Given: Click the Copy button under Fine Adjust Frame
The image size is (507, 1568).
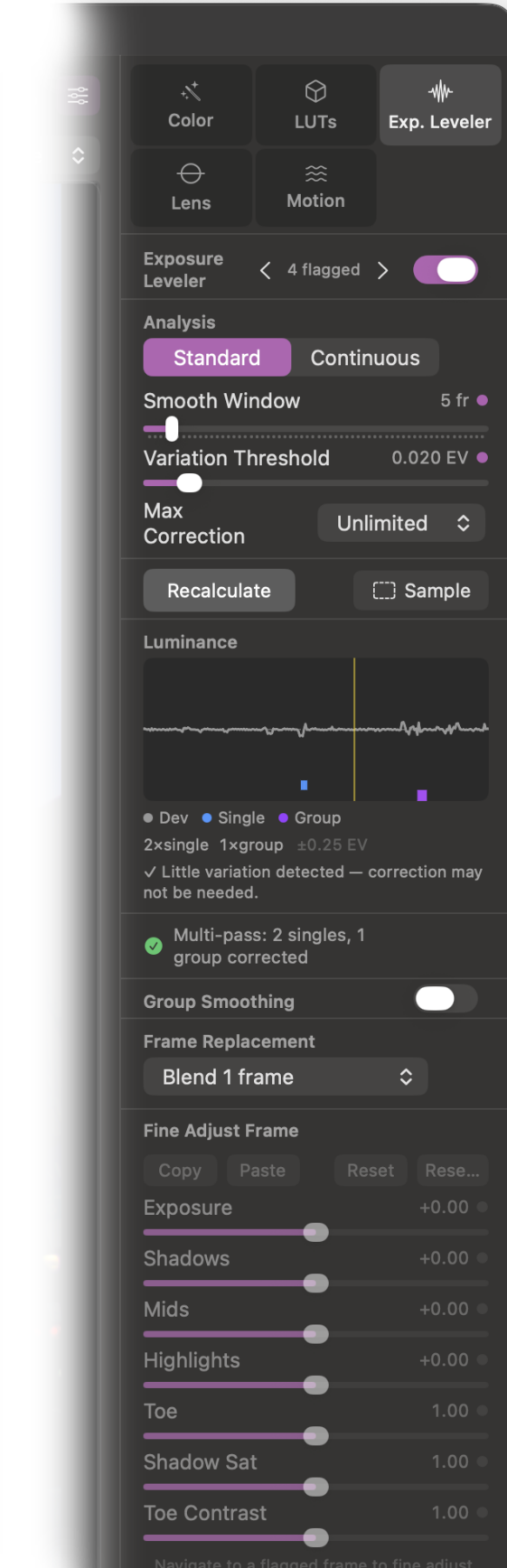Looking at the screenshot, I should coord(180,1171).
